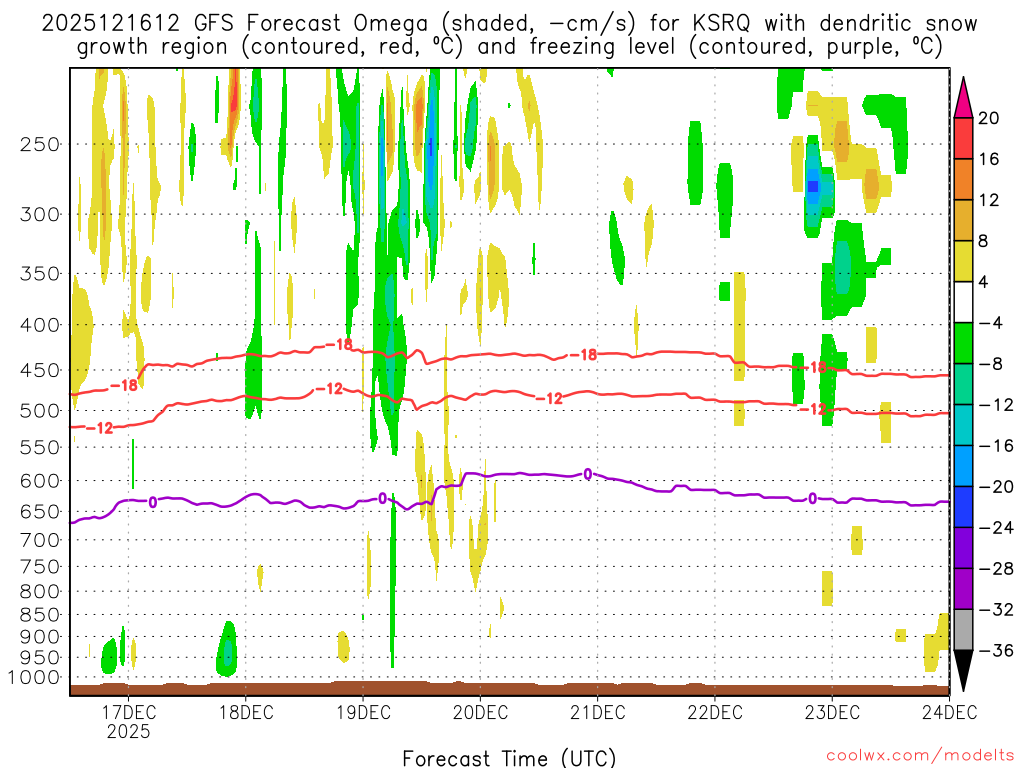Click the 900 pressure level label
Viewport: 1024px width, 768px height.
(40, 636)
